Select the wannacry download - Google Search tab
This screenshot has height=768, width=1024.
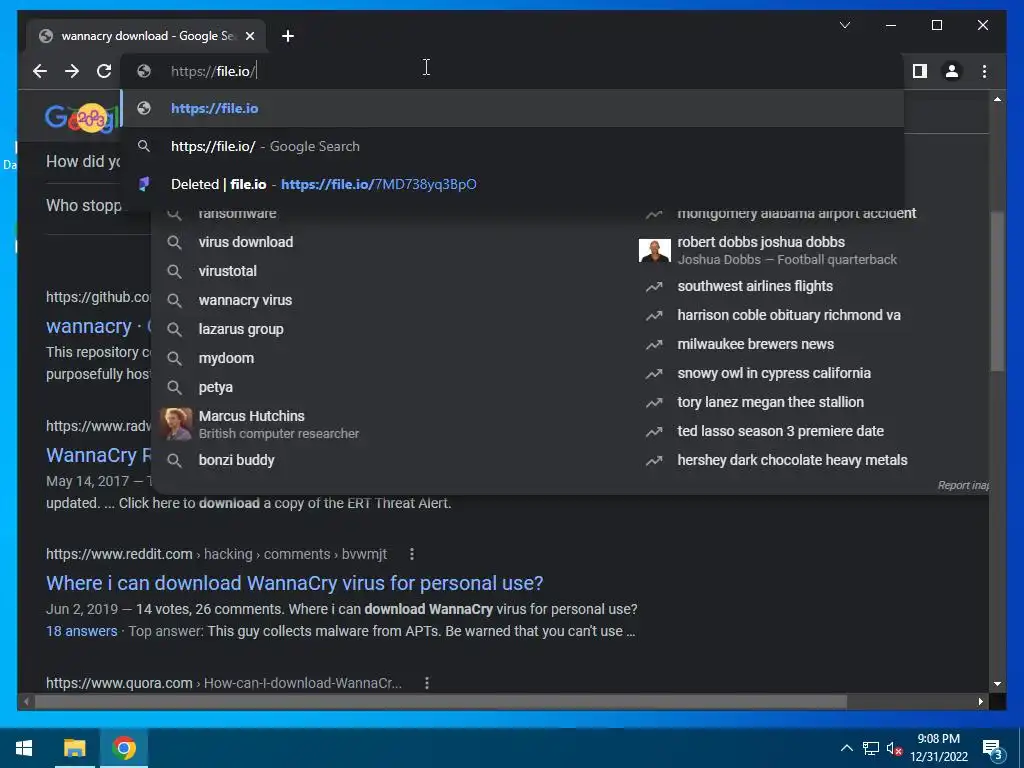tap(147, 36)
